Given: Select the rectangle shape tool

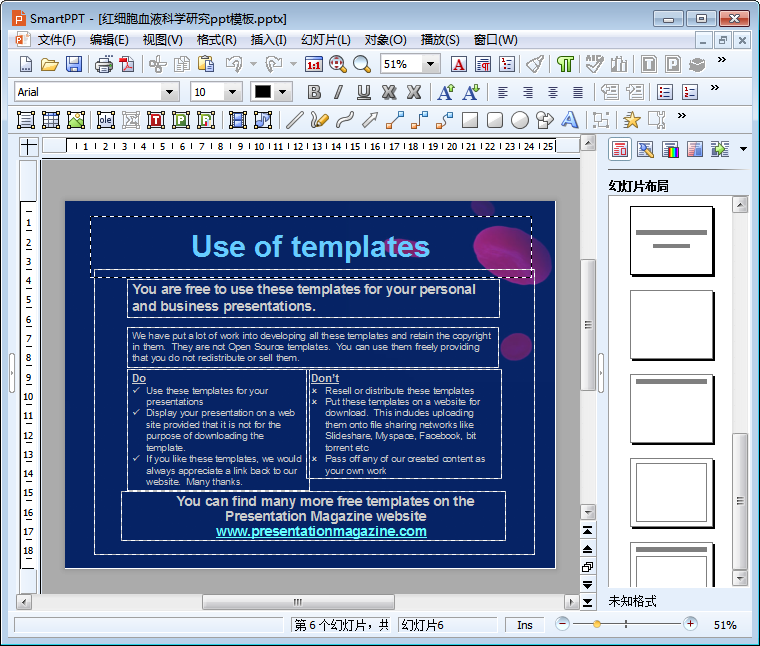Looking at the screenshot, I should click(470, 120).
